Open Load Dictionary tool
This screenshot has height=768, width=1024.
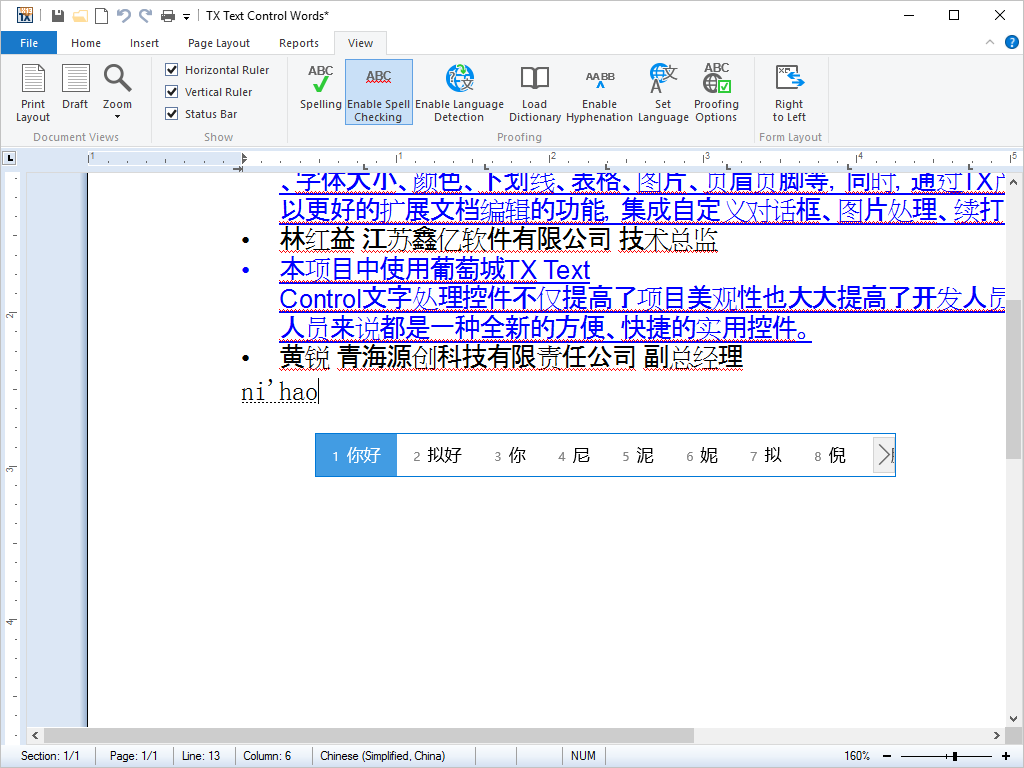[534, 92]
